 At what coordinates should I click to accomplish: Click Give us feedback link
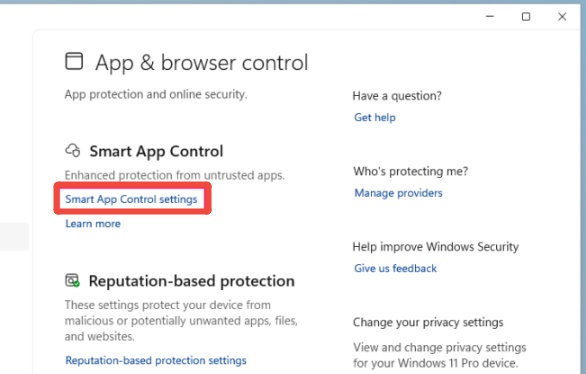click(395, 268)
